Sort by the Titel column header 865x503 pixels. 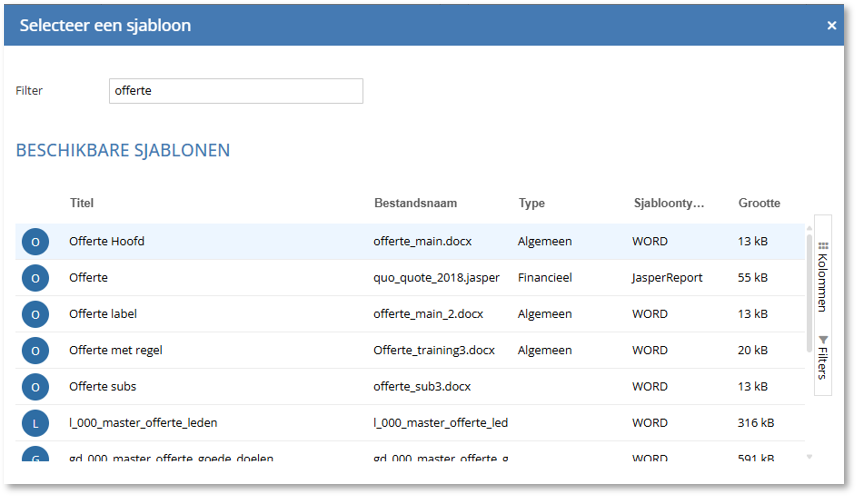tap(82, 203)
